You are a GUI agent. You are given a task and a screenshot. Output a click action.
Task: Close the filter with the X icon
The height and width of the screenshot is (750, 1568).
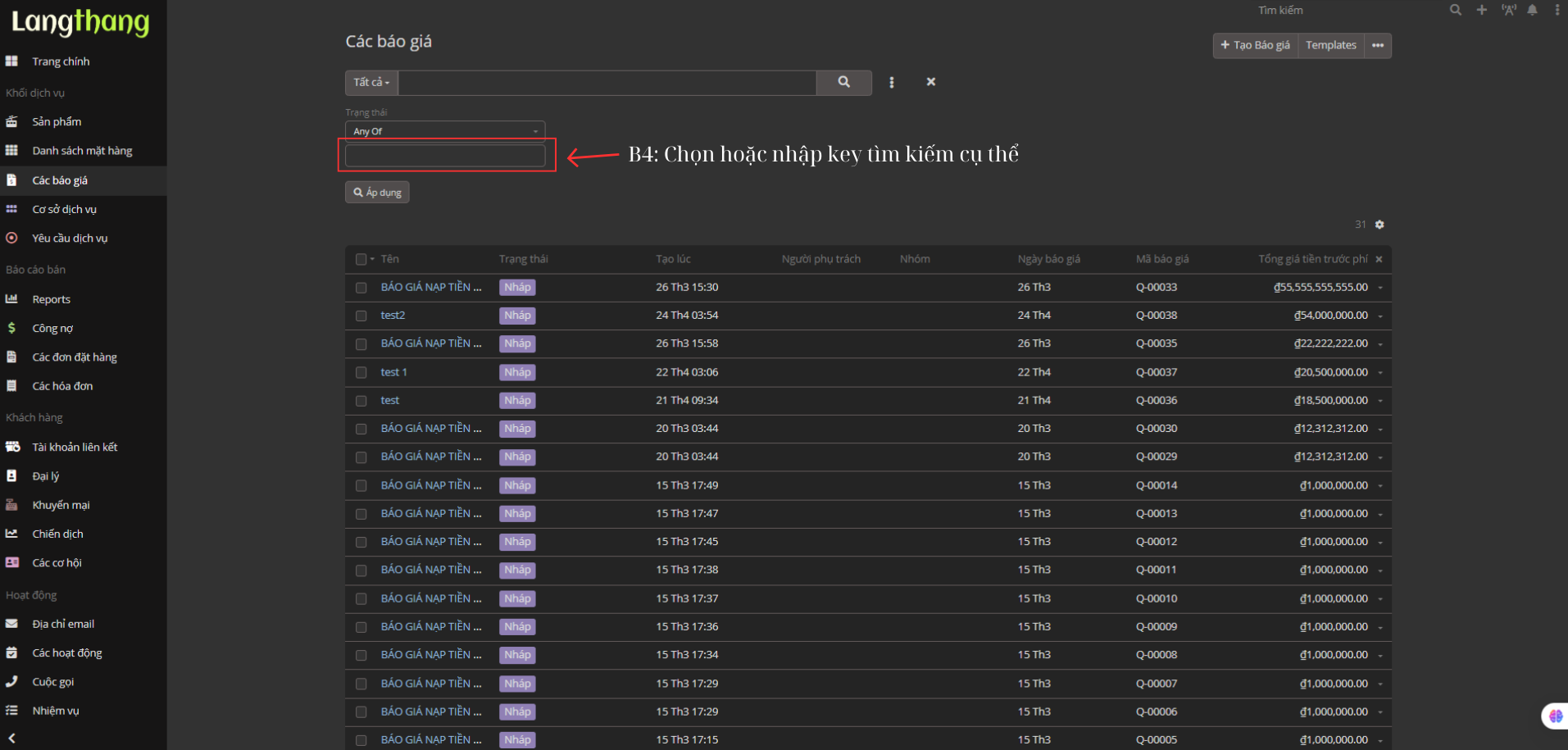point(930,82)
